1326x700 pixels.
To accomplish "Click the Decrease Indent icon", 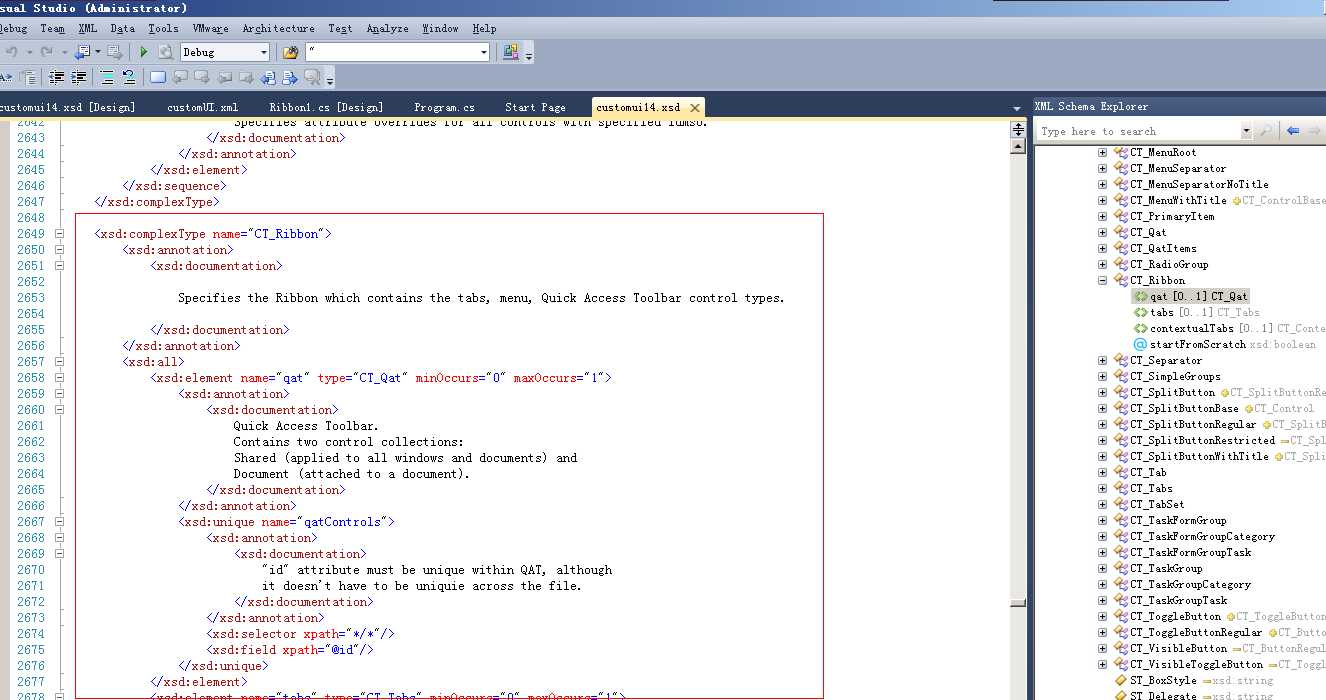I will point(56,77).
